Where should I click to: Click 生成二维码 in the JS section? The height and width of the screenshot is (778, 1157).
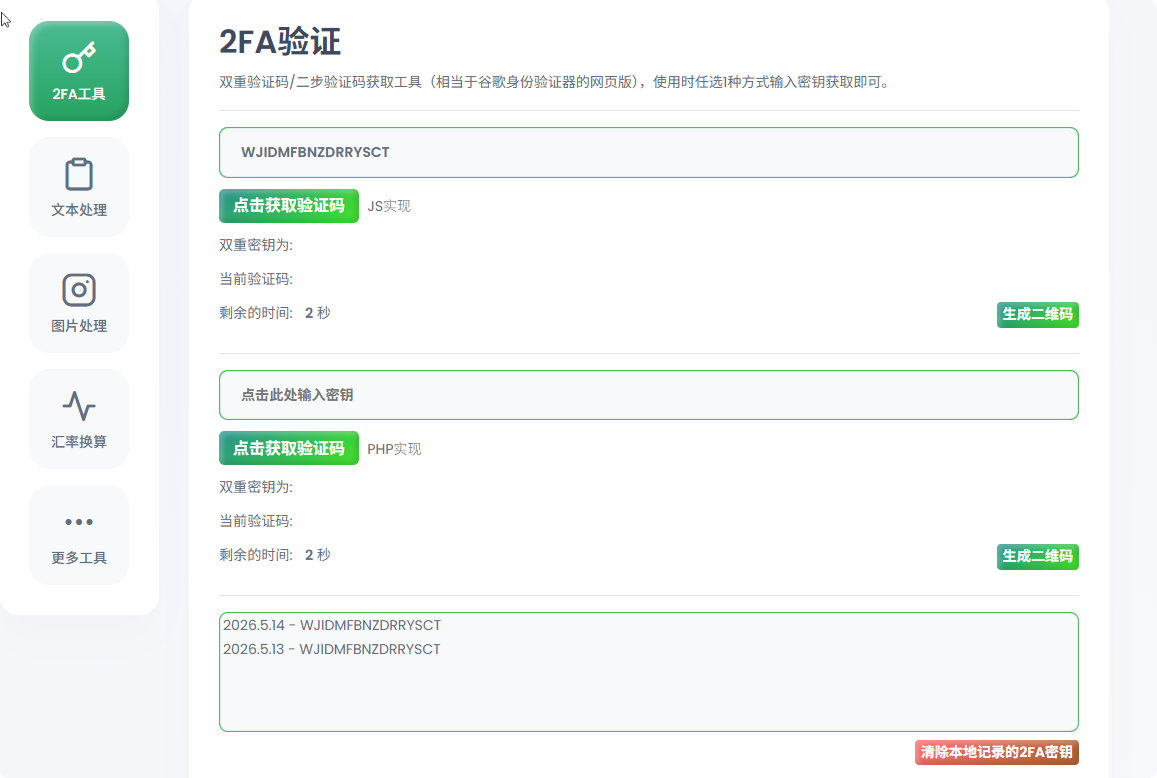coord(1037,314)
